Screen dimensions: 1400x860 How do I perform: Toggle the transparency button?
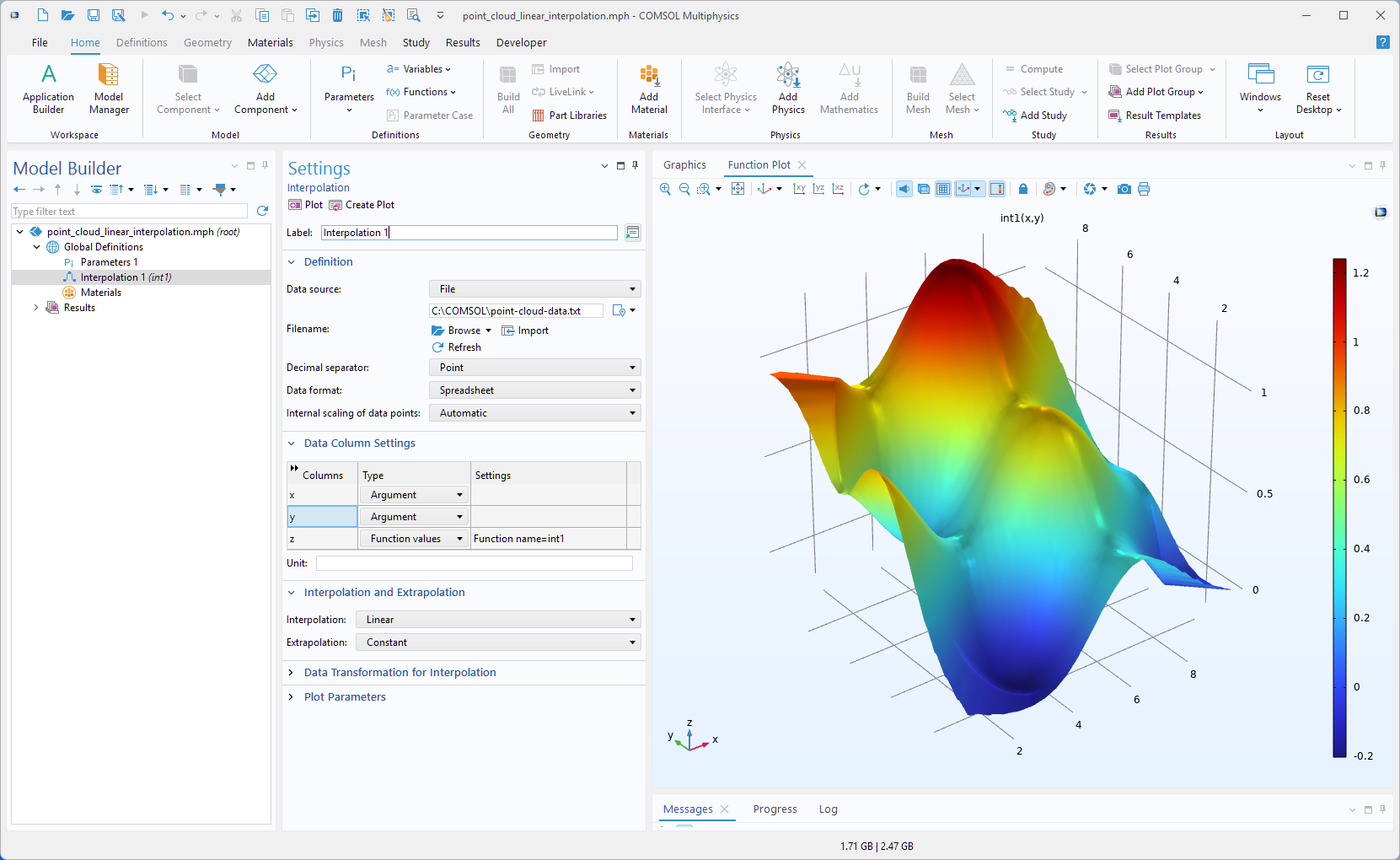[924, 189]
